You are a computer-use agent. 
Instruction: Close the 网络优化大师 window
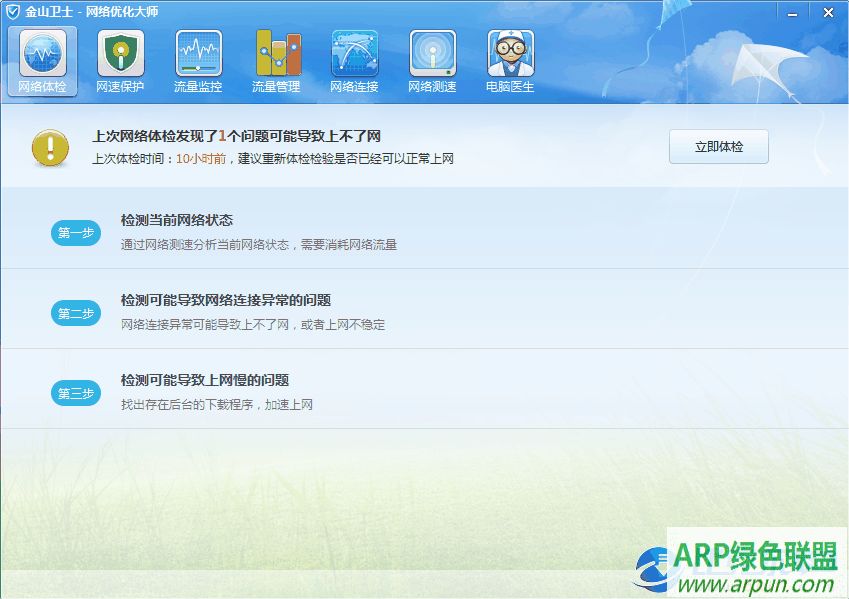(x=827, y=13)
